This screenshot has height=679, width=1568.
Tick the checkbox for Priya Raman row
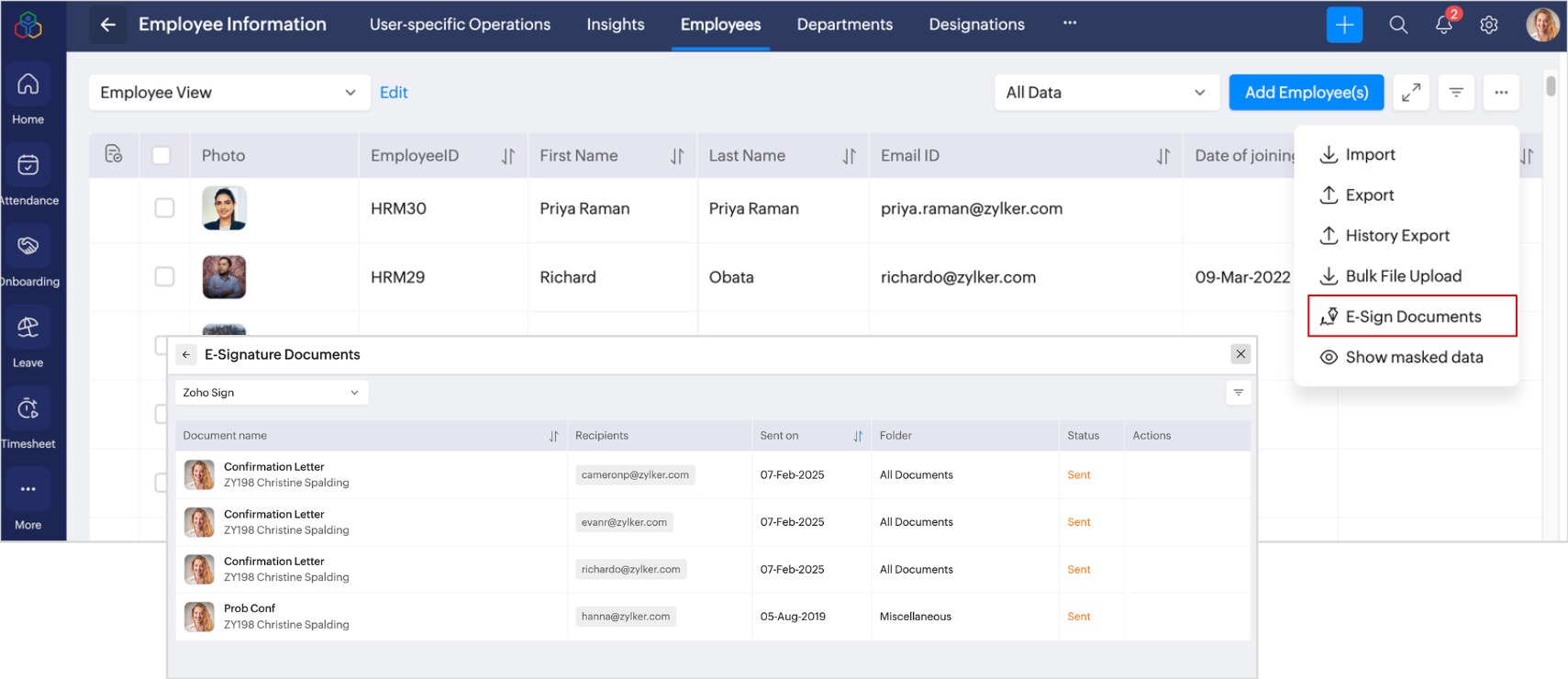pyautogui.click(x=164, y=208)
